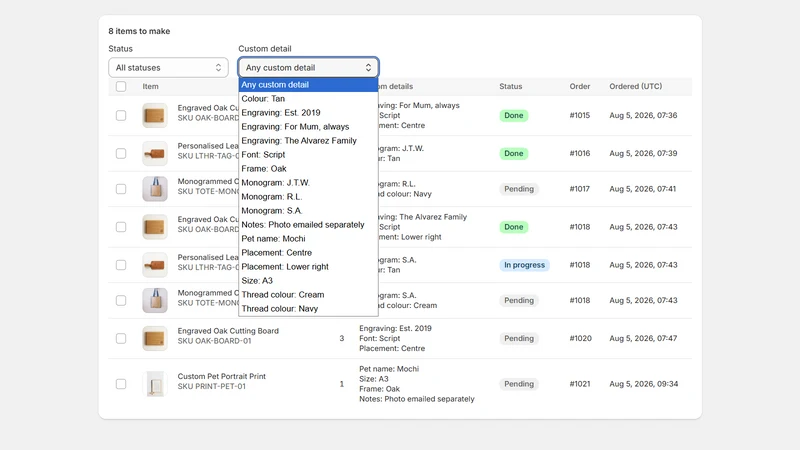The width and height of the screenshot is (800, 450).
Task: Select Monogram: R.L. option
Action: pos(308,197)
